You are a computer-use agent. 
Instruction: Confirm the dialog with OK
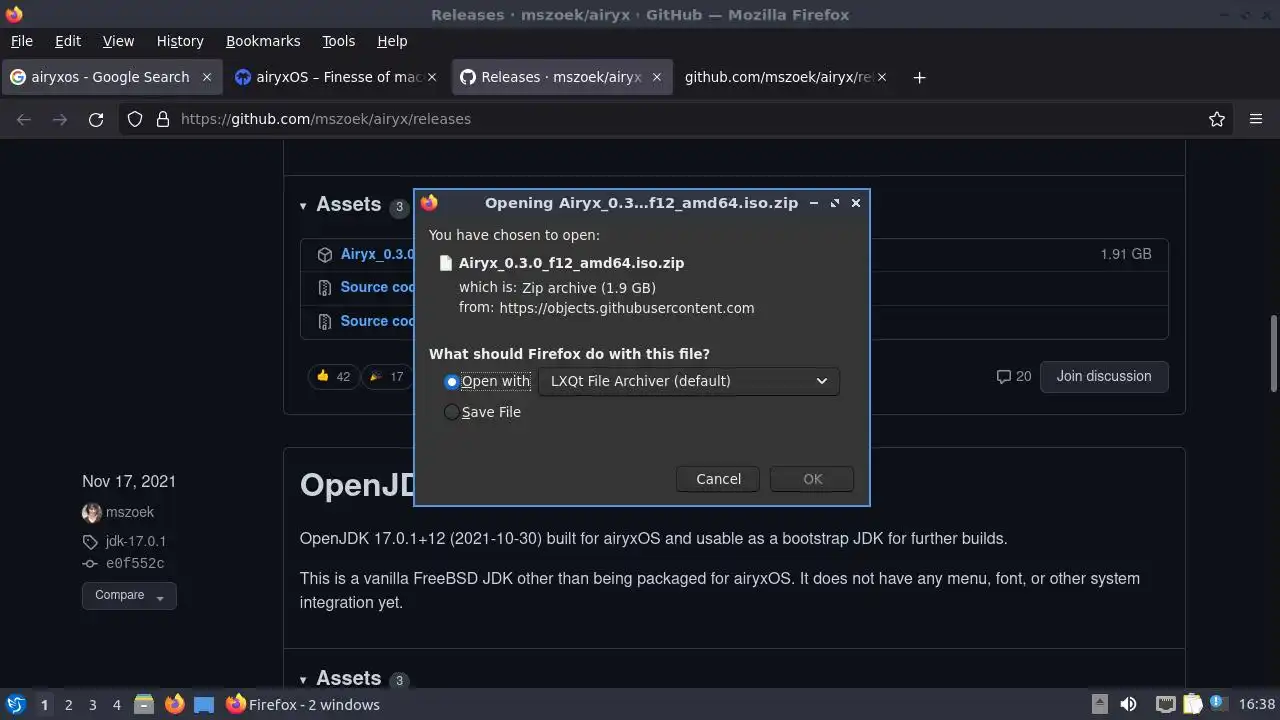[812, 479]
